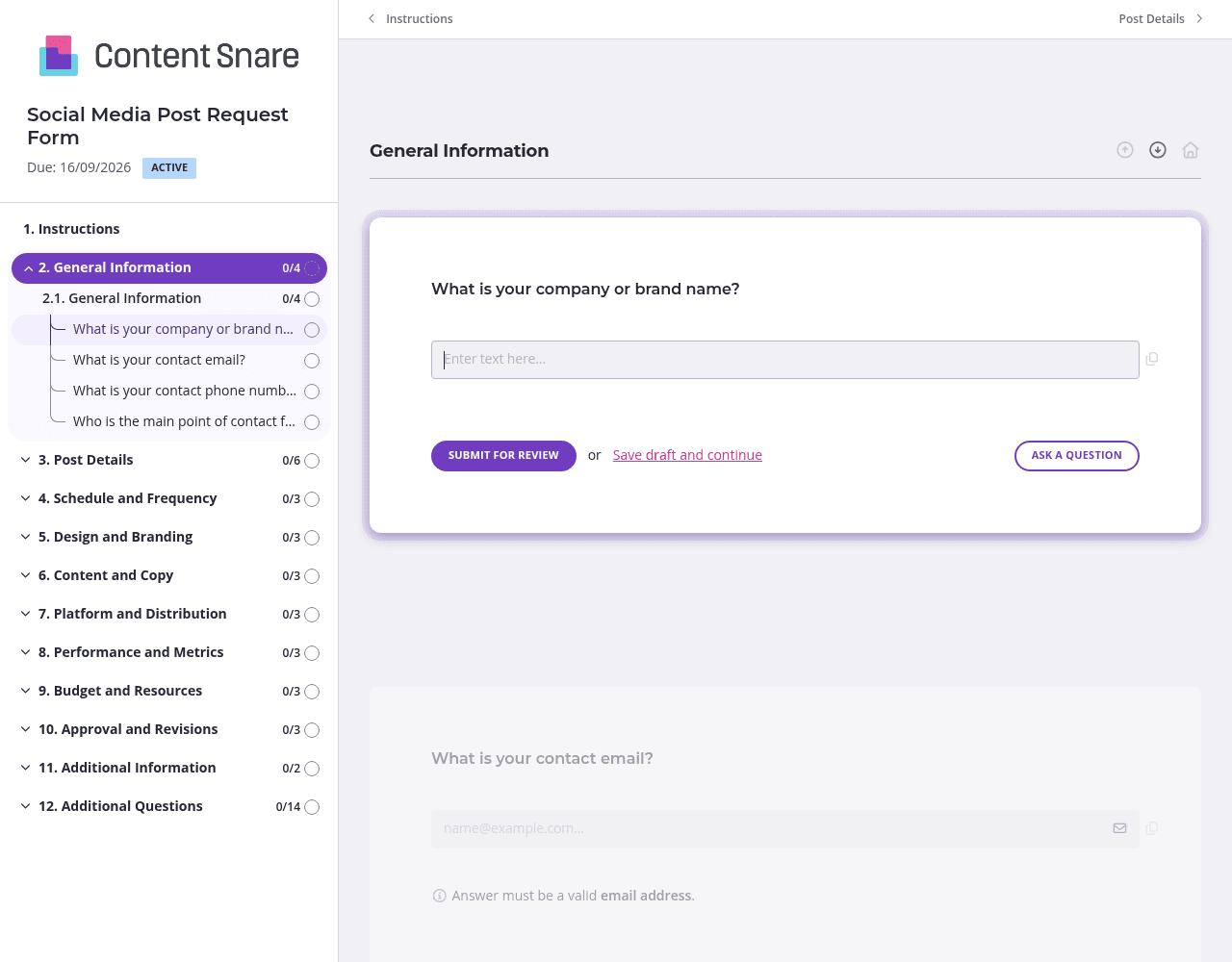The image size is (1232, 962).
Task: Click status circle for 3. Post Details
Action: click(x=312, y=461)
